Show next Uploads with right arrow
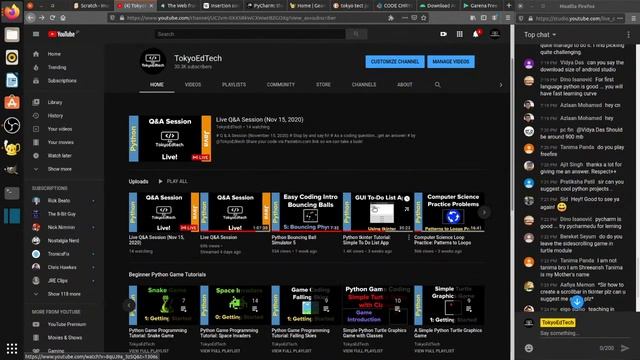The image size is (640, 360). tap(484, 212)
